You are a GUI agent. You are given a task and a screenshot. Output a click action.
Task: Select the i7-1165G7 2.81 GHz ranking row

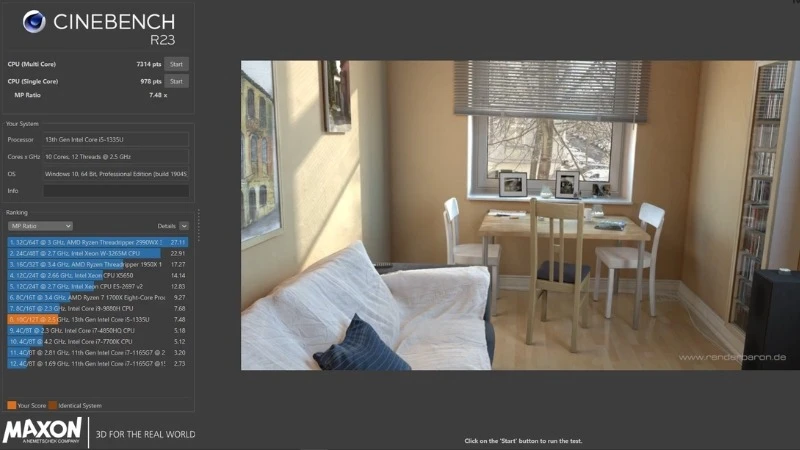[x=97, y=353]
